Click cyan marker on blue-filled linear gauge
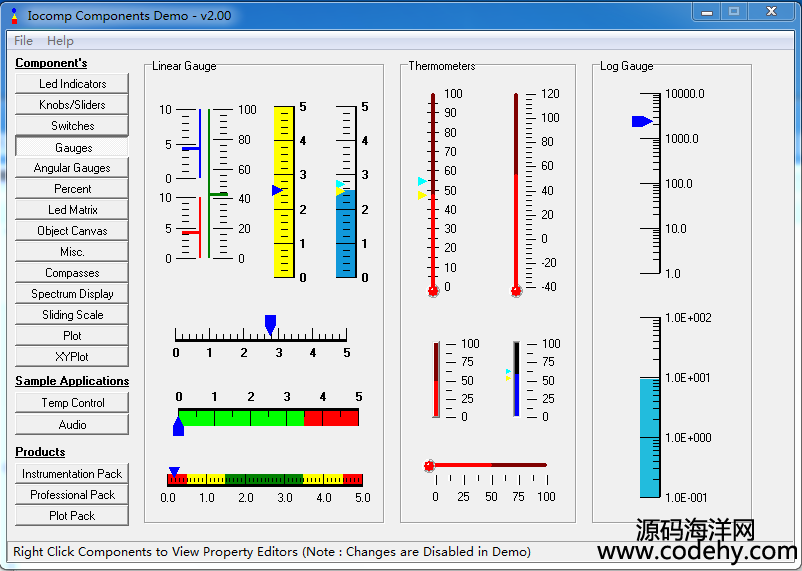 [x=340, y=184]
